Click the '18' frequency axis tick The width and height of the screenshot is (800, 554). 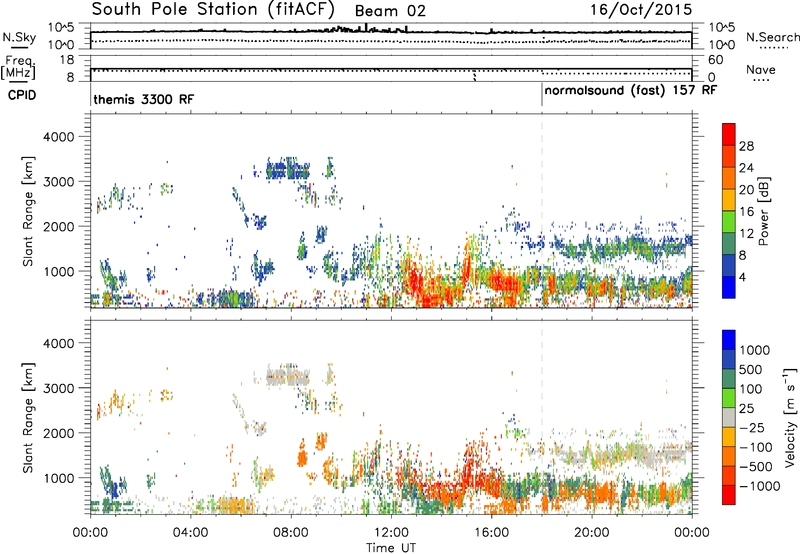(x=67, y=60)
